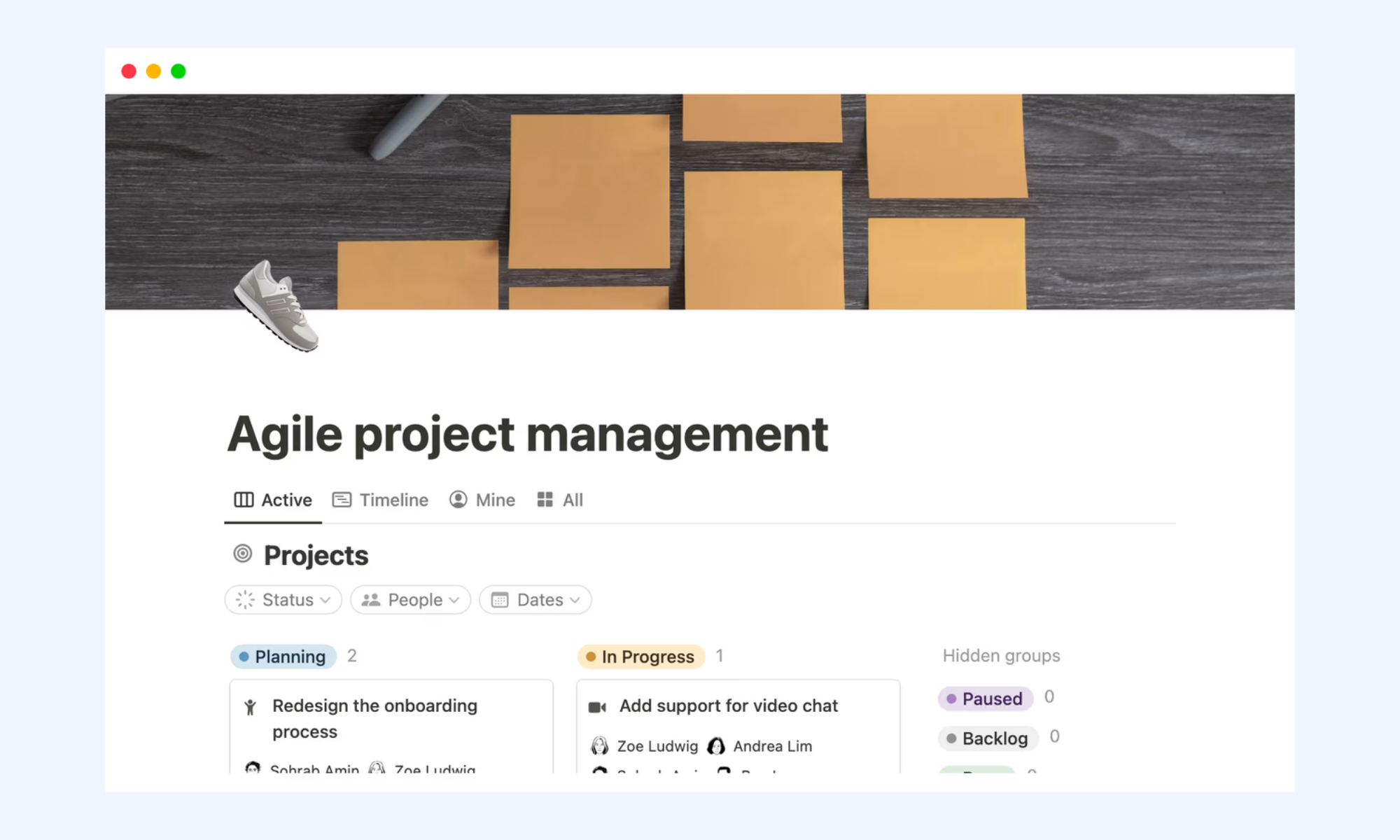Click the Dates calendar icon
The height and width of the screenshot is (840, 1400).
point(500,600)
